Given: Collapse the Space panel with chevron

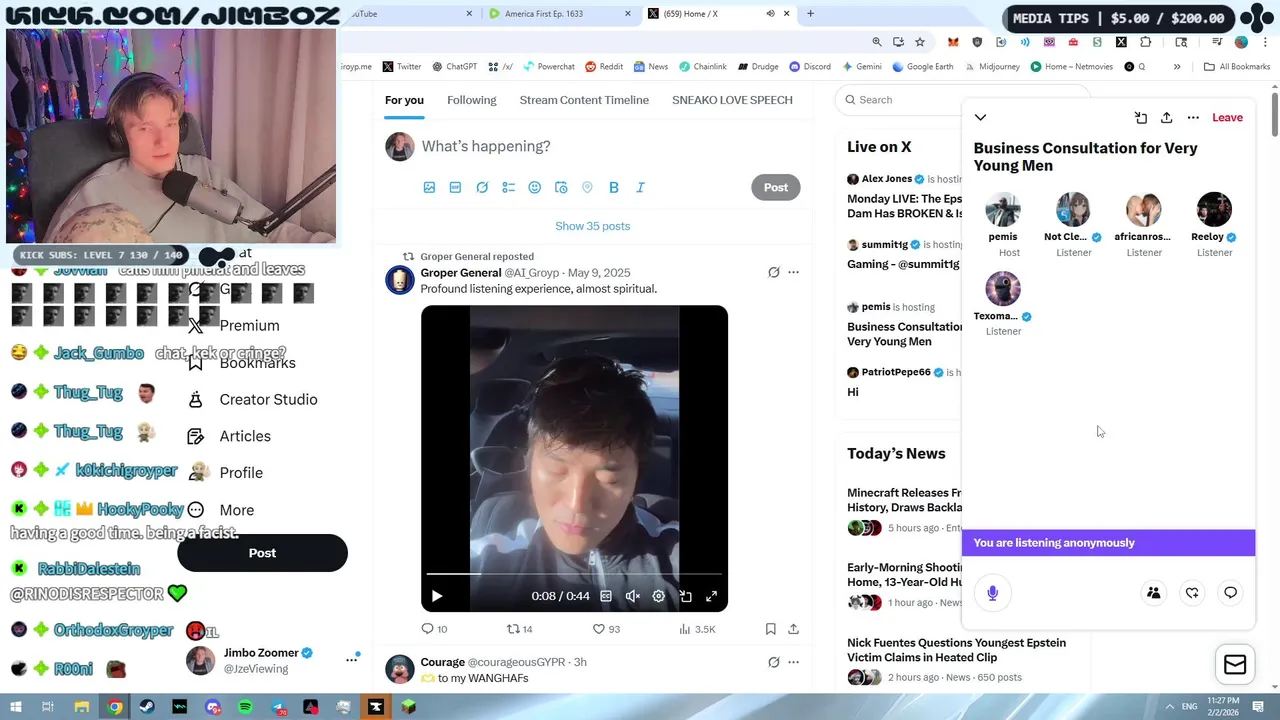Looking at the screenshot, I should tap(980, 118).
